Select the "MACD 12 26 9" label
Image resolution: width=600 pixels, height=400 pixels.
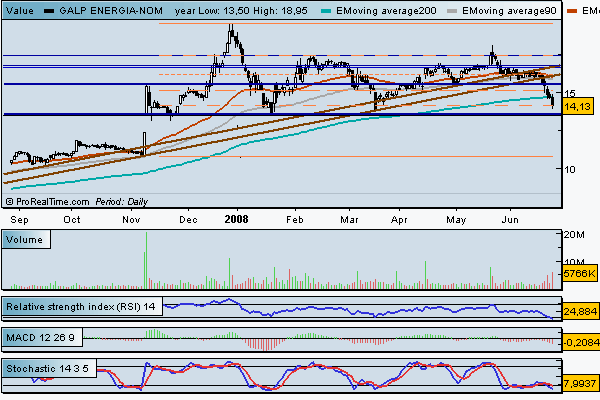[41, 338]
